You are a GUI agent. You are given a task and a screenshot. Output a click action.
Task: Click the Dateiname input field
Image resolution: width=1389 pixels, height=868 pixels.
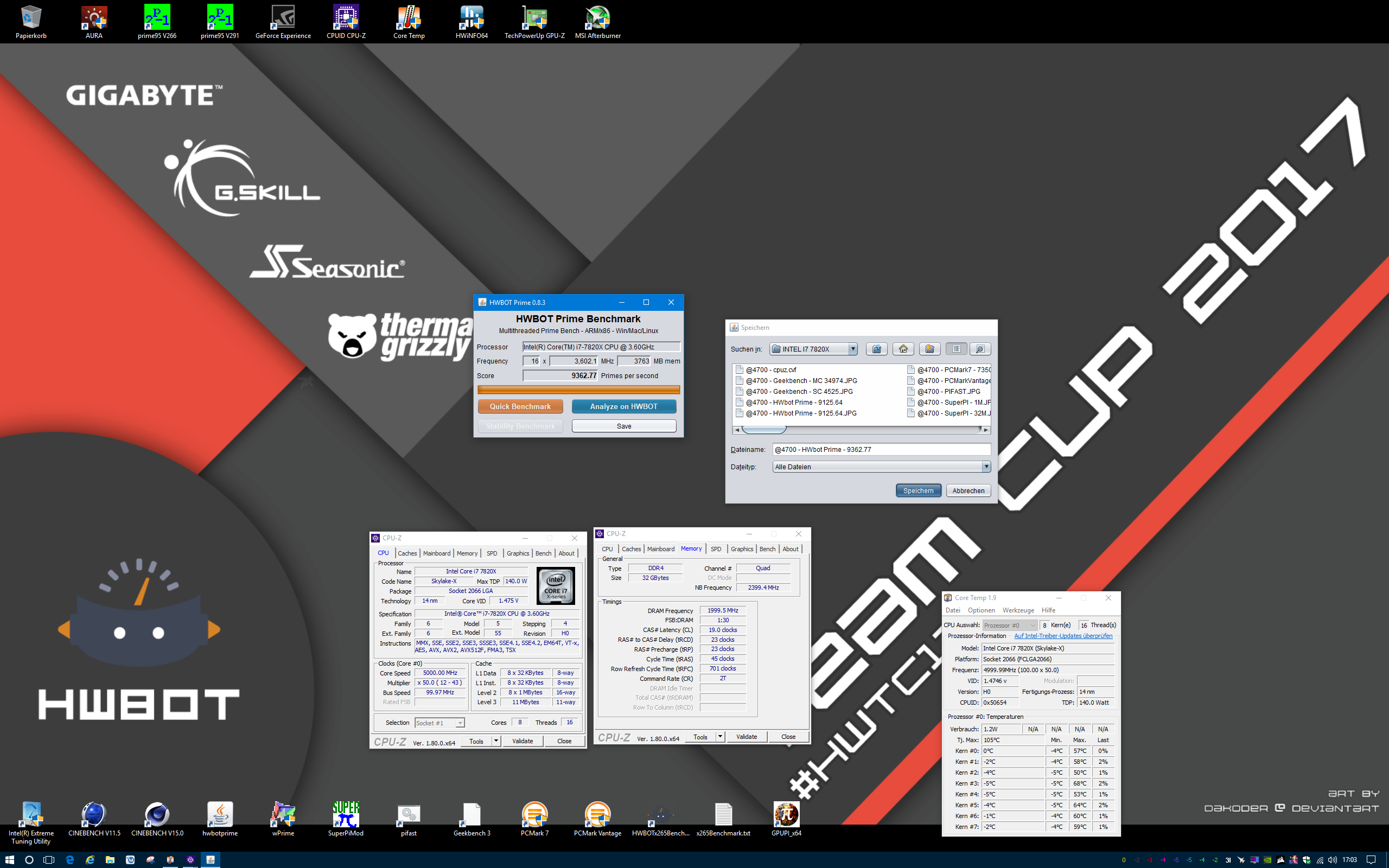click(882, 450)
